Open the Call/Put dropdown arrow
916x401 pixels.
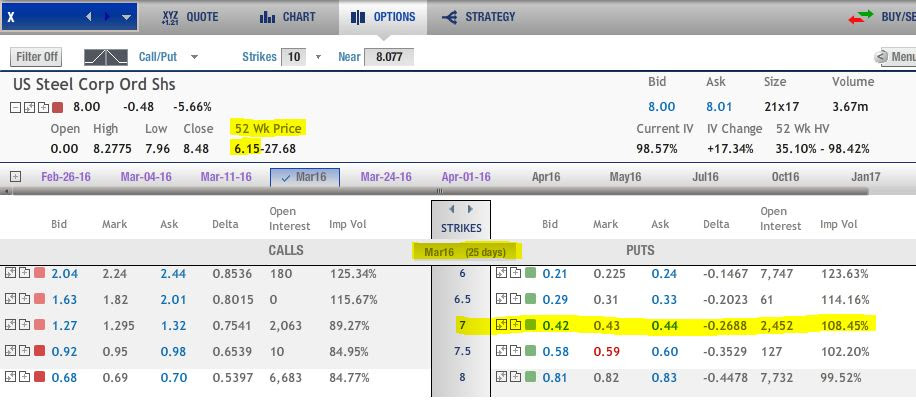tap(195, 57)
